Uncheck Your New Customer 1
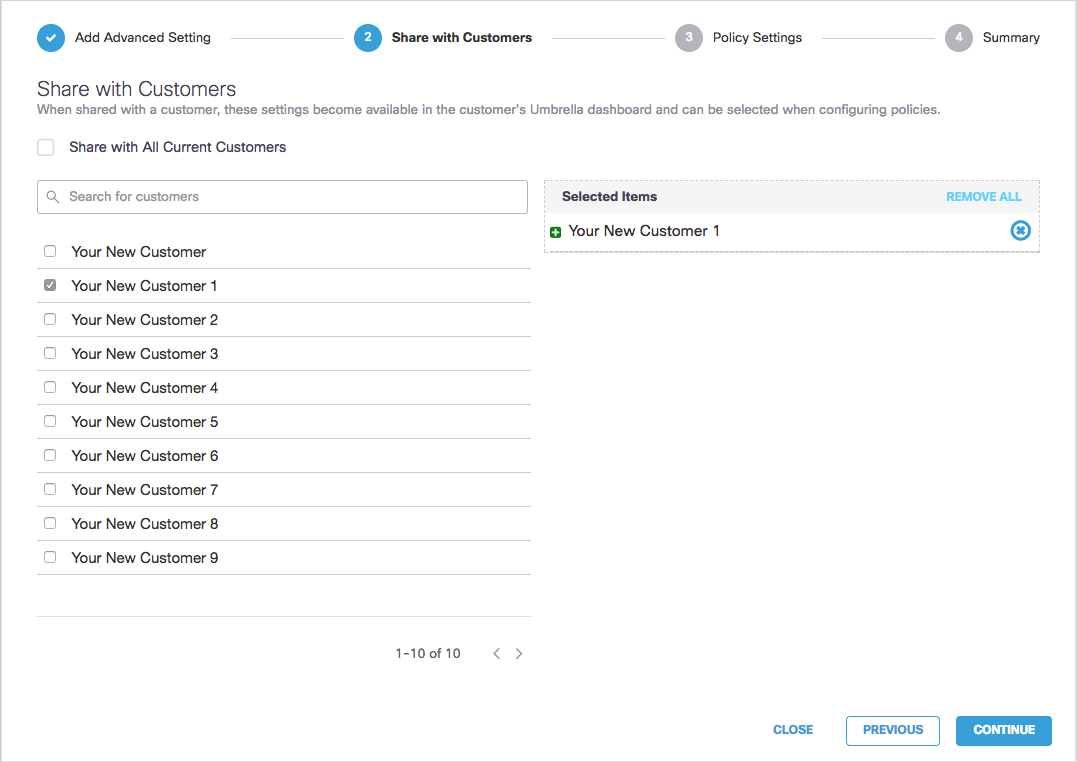Viewport: 1077px width, 762px height. point(50,285)
